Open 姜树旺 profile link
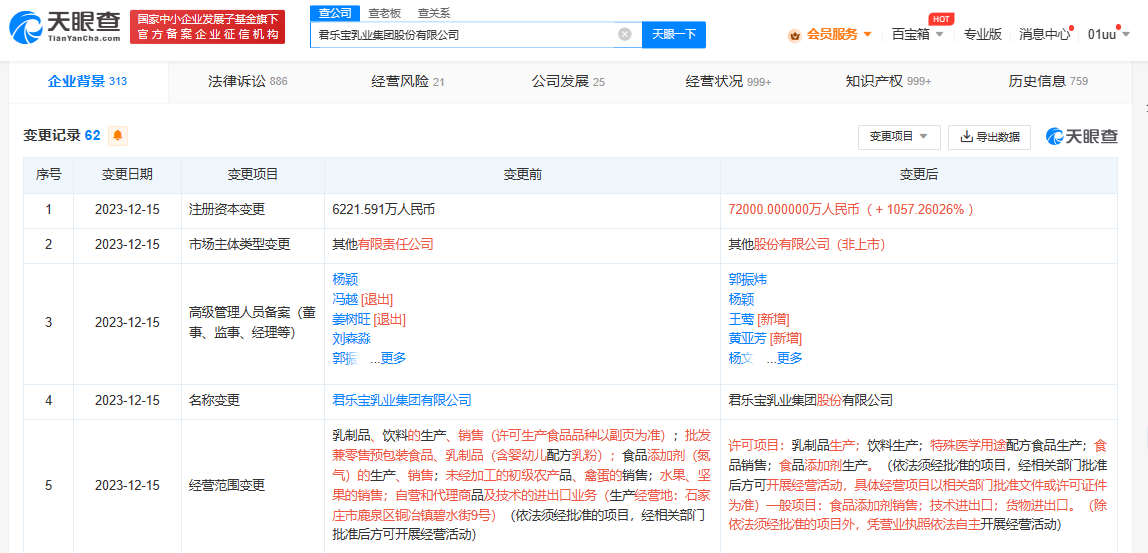Viewport: 1148px width, 553px height. tap(351, 319)
